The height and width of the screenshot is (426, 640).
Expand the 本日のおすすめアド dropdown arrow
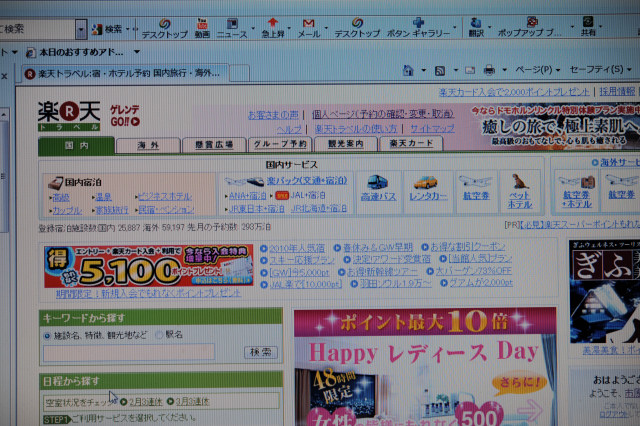pos(137,52)
